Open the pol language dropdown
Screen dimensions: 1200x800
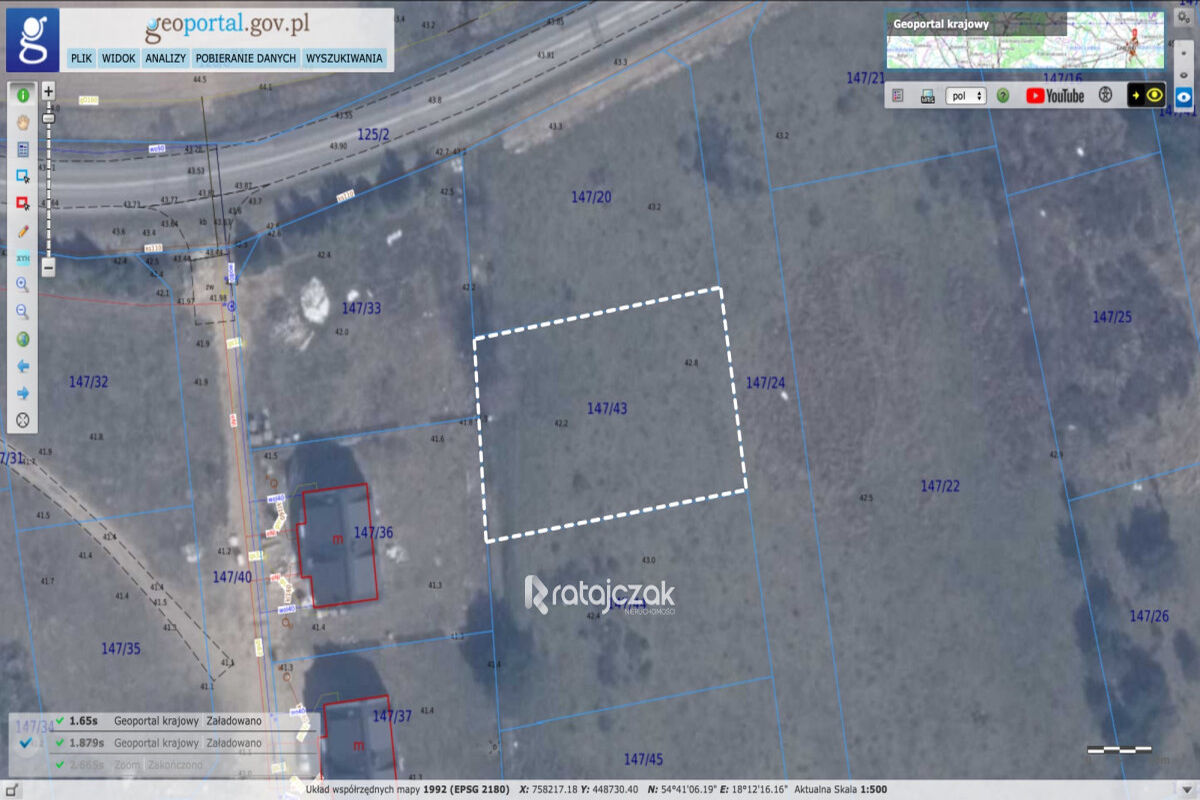pyautogui.click(x=965, y=95)
